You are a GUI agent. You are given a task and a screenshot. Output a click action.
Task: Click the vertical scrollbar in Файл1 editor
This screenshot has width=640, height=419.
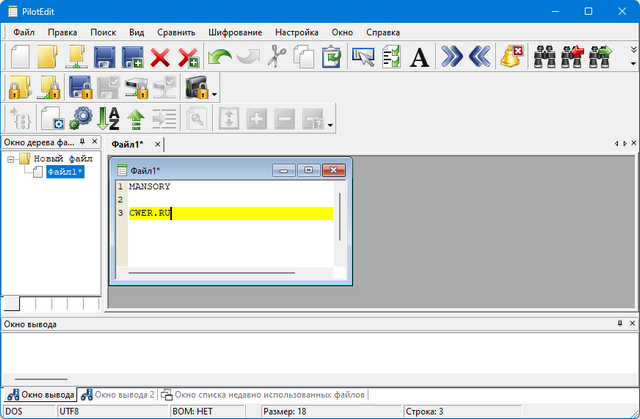[x=340, y=217]
